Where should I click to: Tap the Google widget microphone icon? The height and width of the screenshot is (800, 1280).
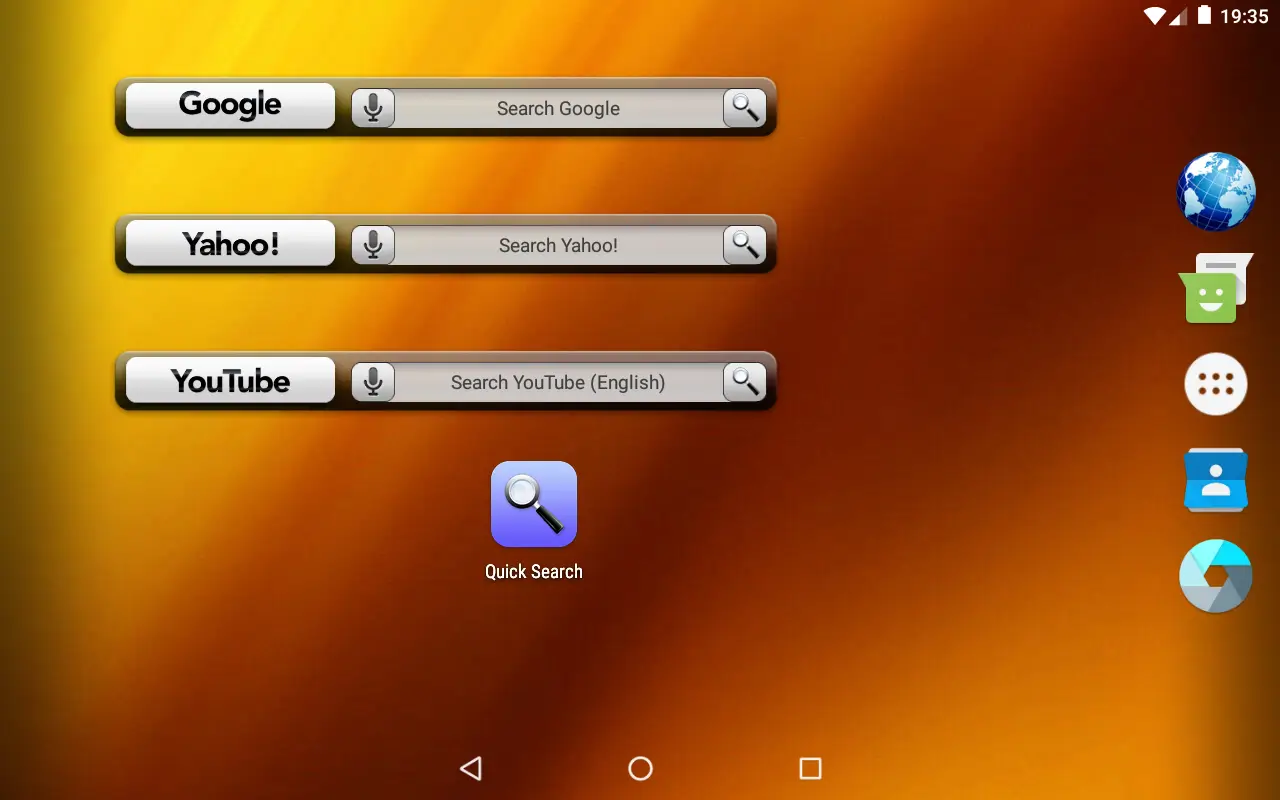coord(372,107)
